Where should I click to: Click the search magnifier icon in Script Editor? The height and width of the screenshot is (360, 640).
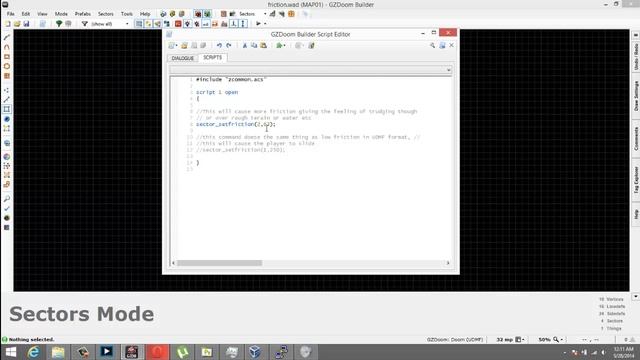[x=432, y=45]
